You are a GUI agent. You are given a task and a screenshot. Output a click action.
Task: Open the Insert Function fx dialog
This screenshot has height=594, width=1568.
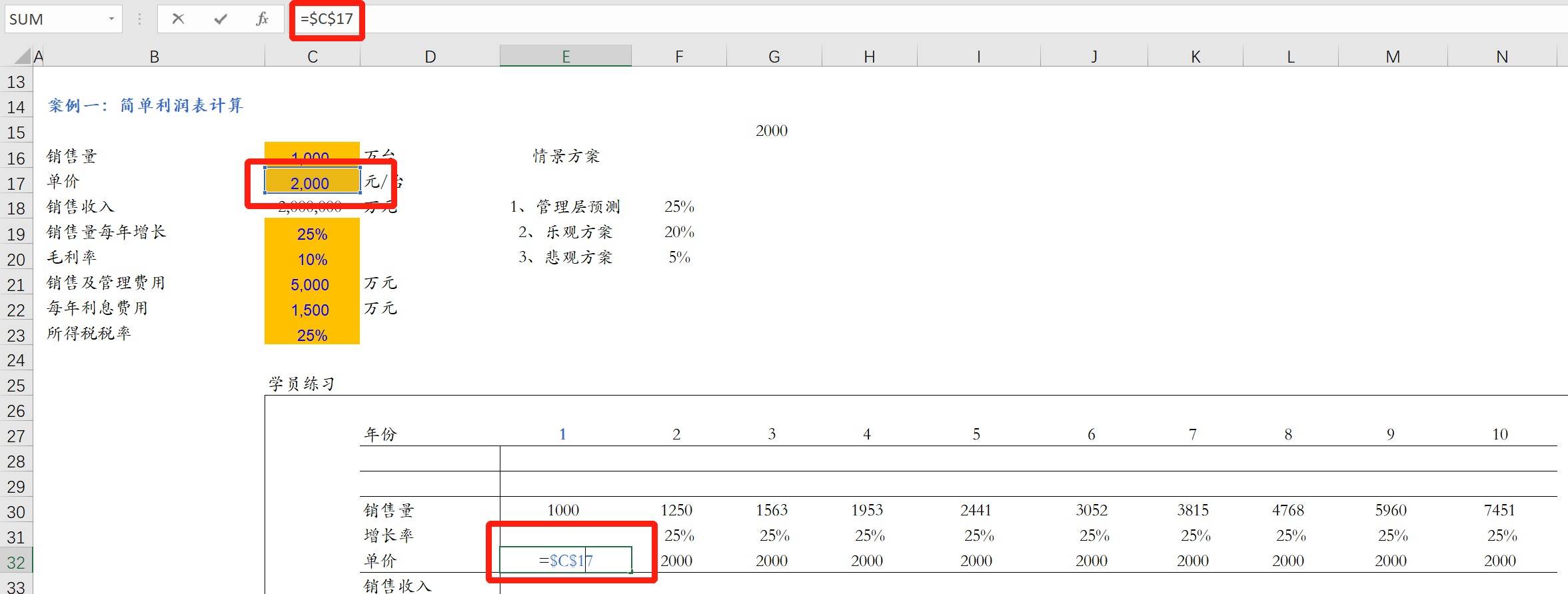(263, 19)
